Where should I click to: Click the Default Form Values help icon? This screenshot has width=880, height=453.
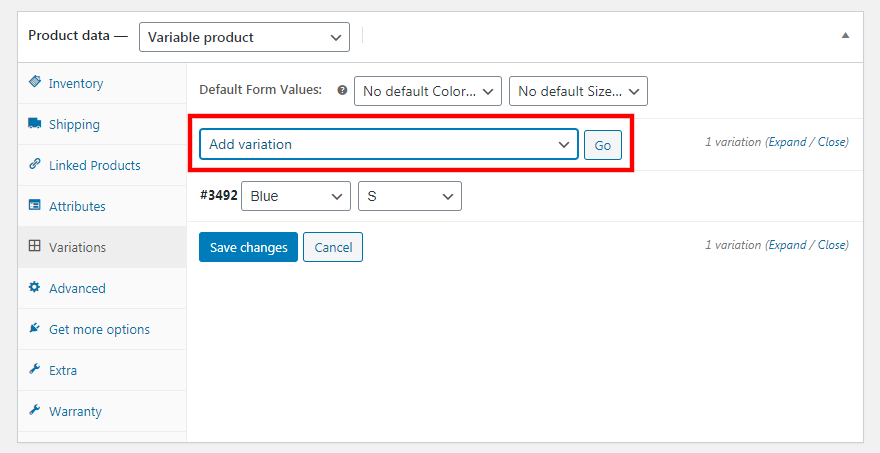(x=342, y=90)
